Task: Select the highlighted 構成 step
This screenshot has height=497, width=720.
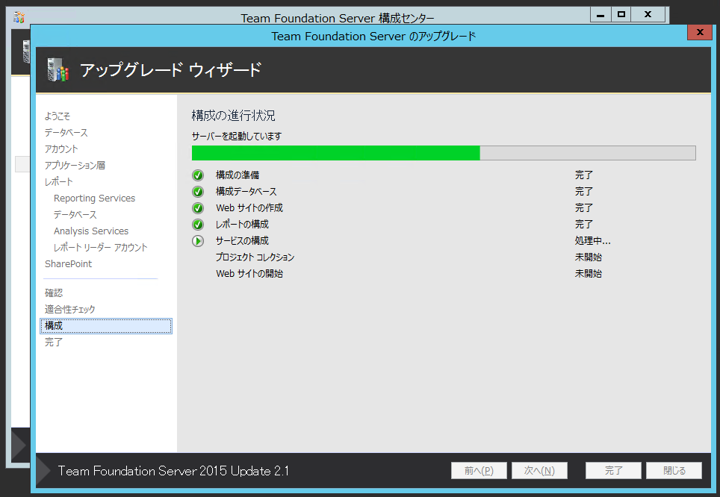Action: coord(106,326)
